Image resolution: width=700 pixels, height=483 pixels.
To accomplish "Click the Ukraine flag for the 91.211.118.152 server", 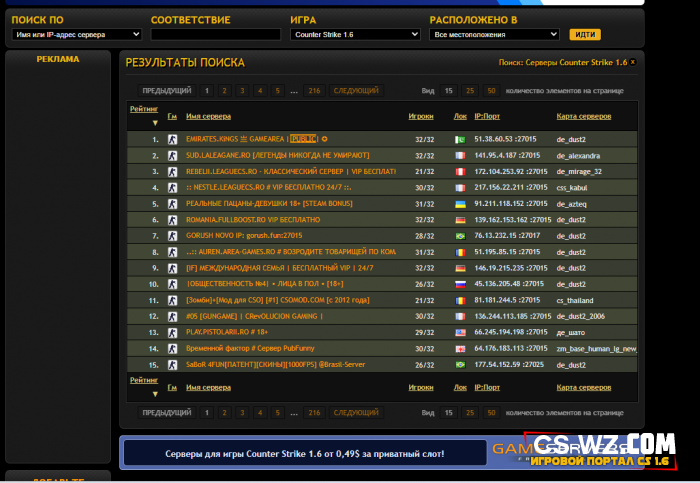I will point(459,203).
